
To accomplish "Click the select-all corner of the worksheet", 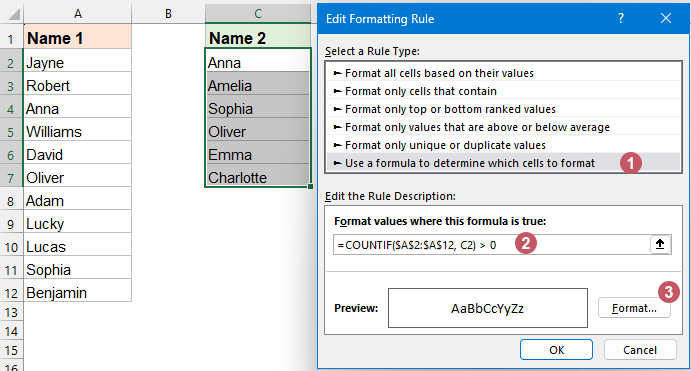I will (12, 14).
